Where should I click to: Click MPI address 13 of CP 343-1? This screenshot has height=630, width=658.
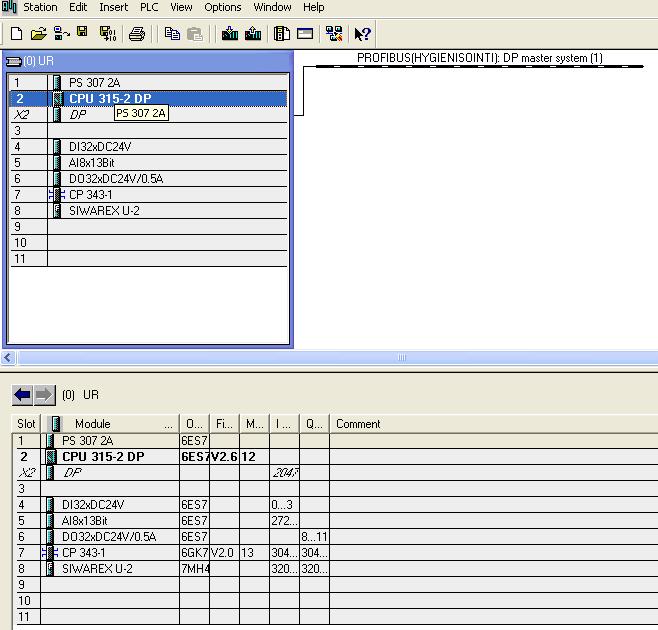point(254,553)
